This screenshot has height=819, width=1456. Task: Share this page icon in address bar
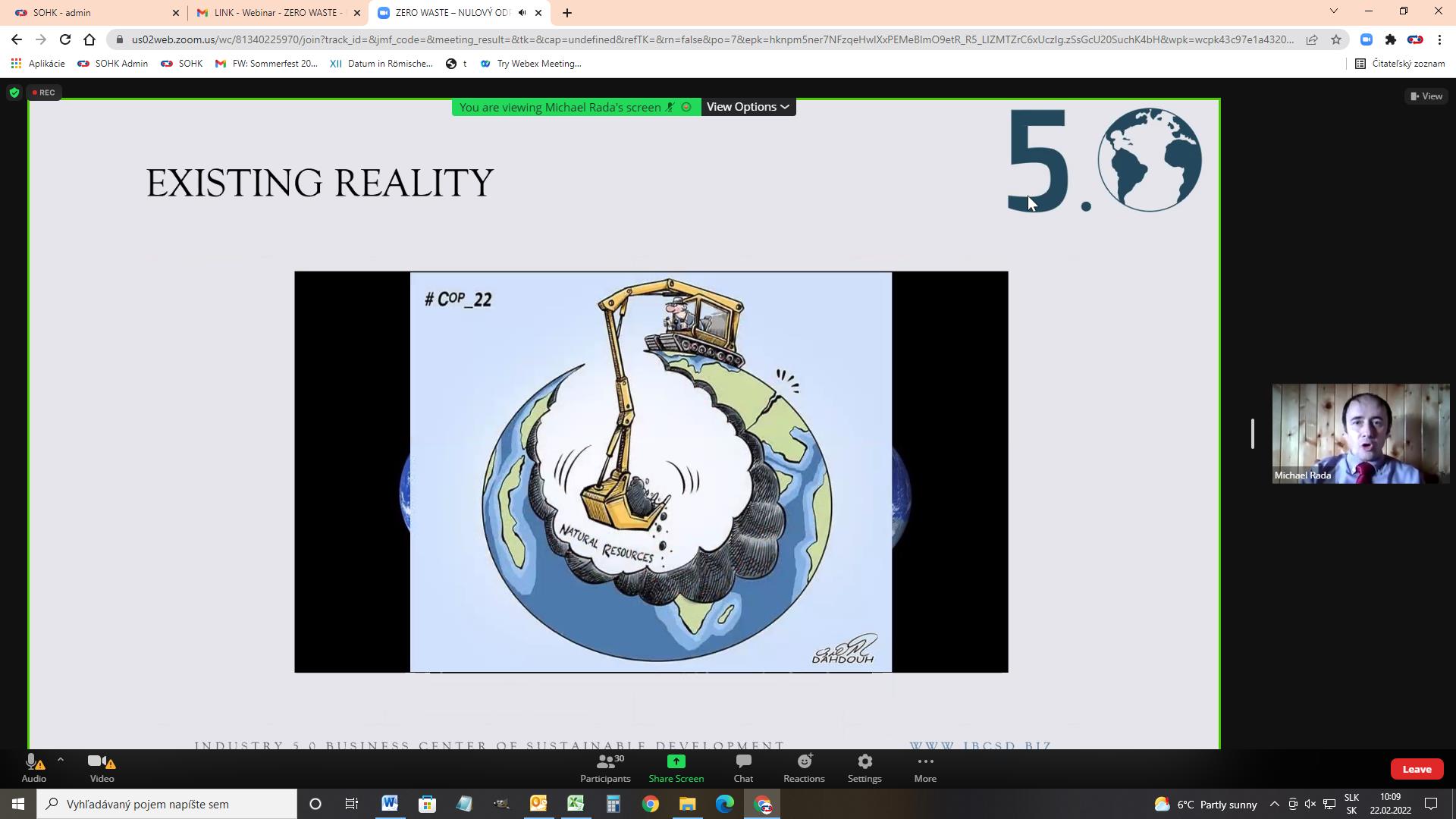coord(1312,39)
